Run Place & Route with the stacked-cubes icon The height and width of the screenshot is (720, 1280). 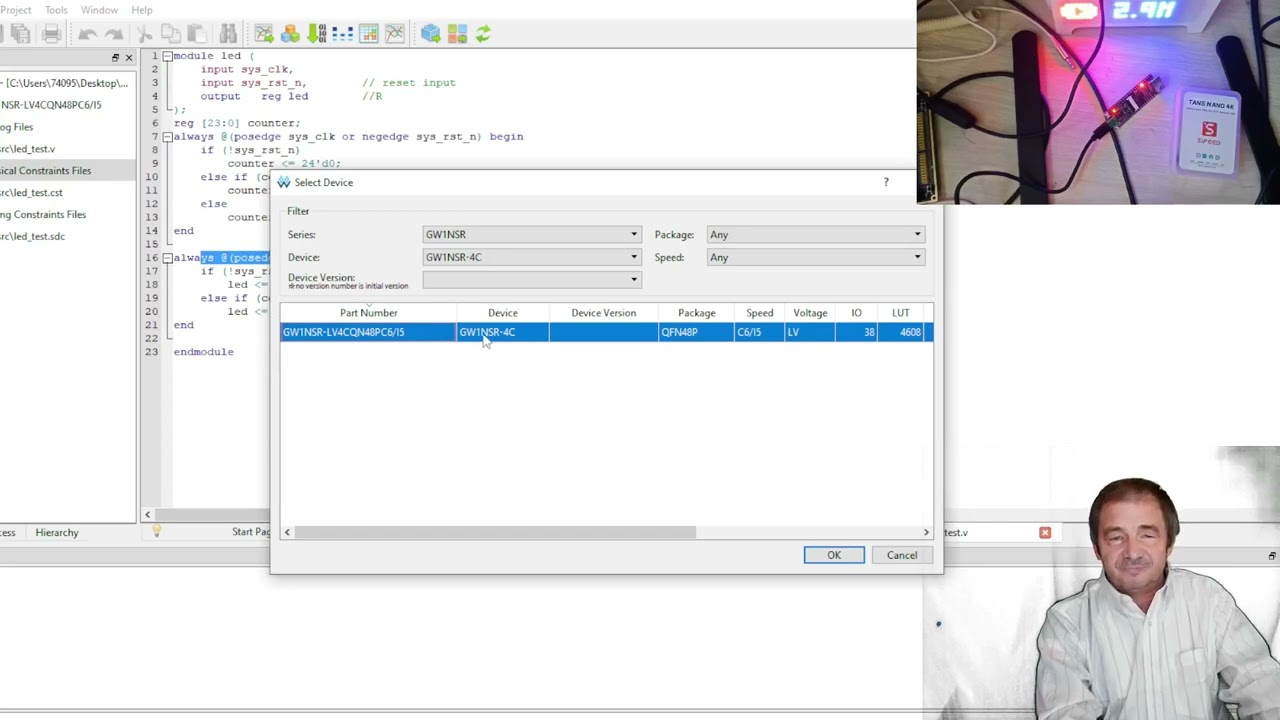(x=290, y=34)
